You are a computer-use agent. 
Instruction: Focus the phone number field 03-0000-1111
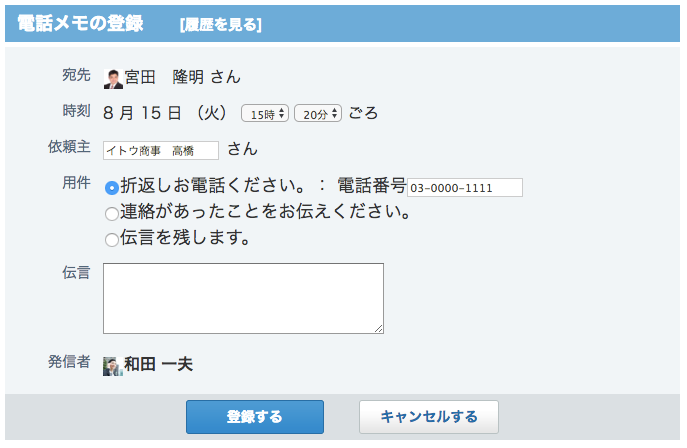(465, 187)
